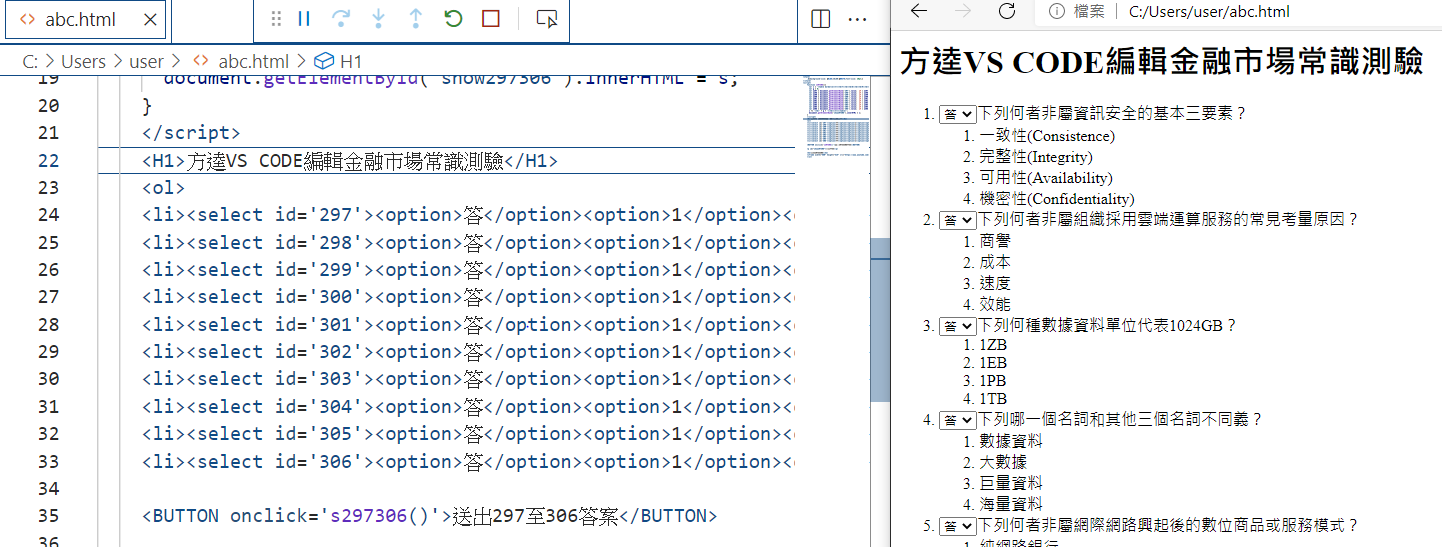The width and height of the screenshot is (1442, 547).
Task: Click the select id='300' code line
Action: pos(468,297)
